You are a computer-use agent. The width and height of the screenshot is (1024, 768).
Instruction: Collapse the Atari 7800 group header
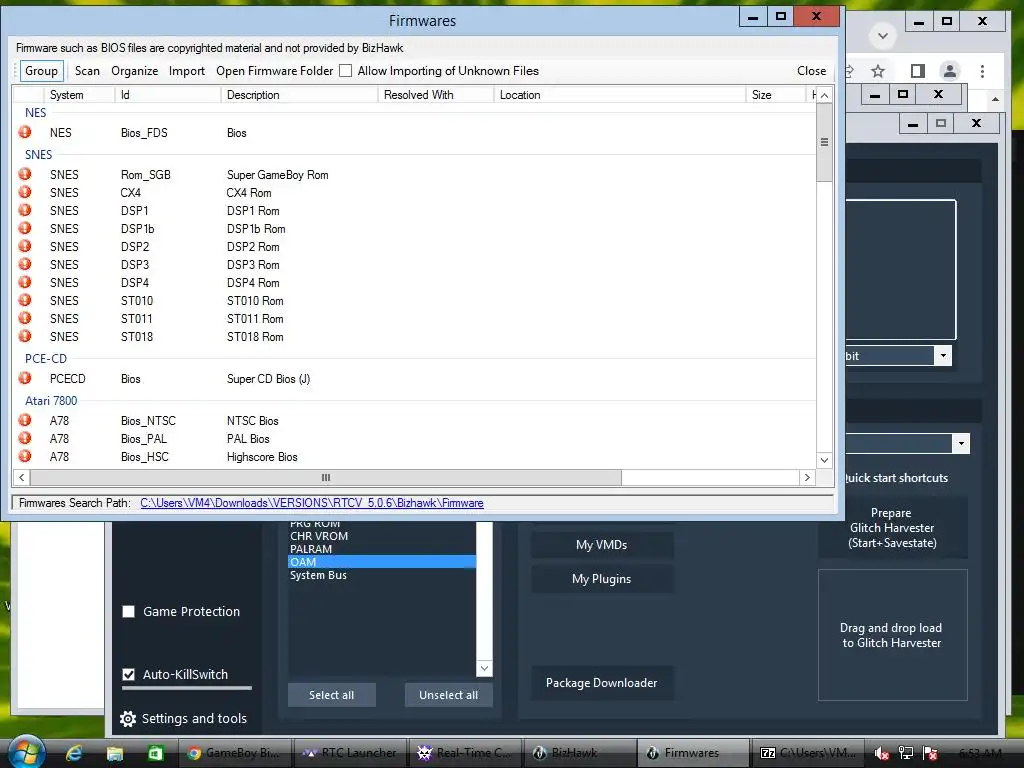(x=51, y=400)
